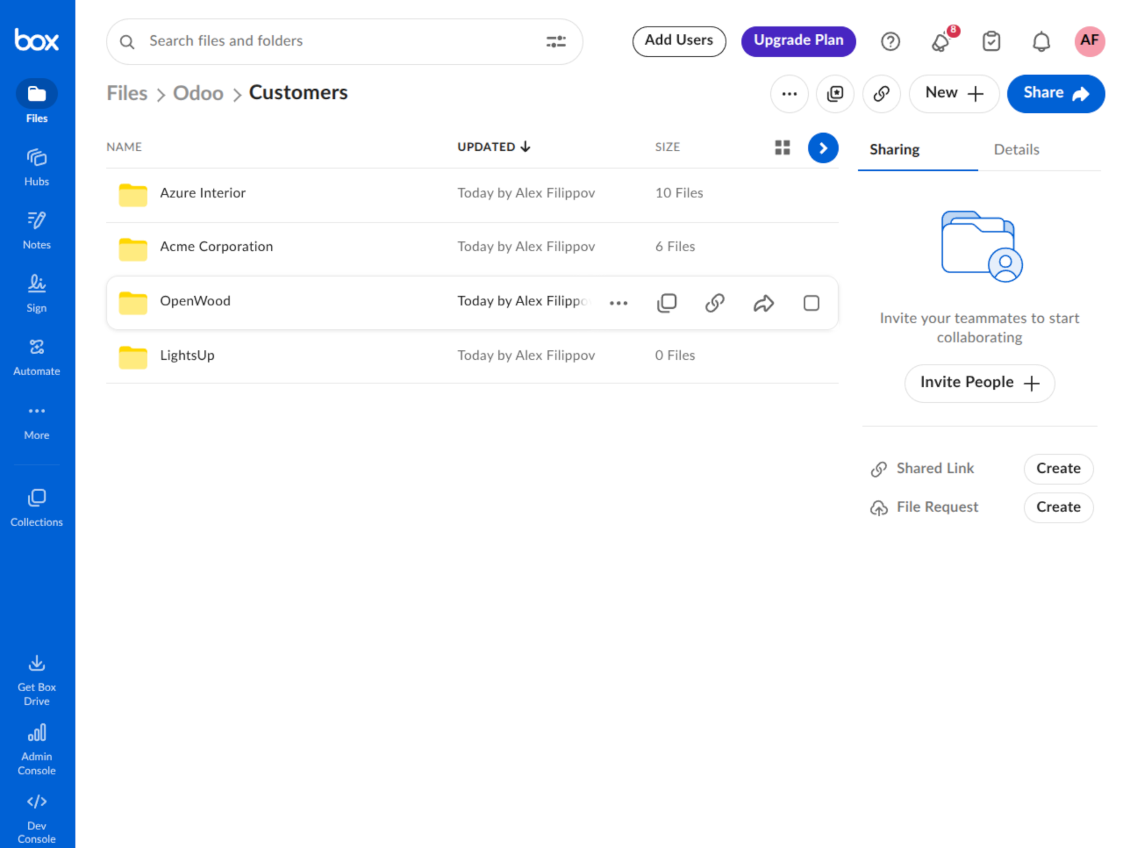Switch to the Sharing tab
Image resolution: width=1130 pixels, height=848 pixels.
click(x=894, y=150)
